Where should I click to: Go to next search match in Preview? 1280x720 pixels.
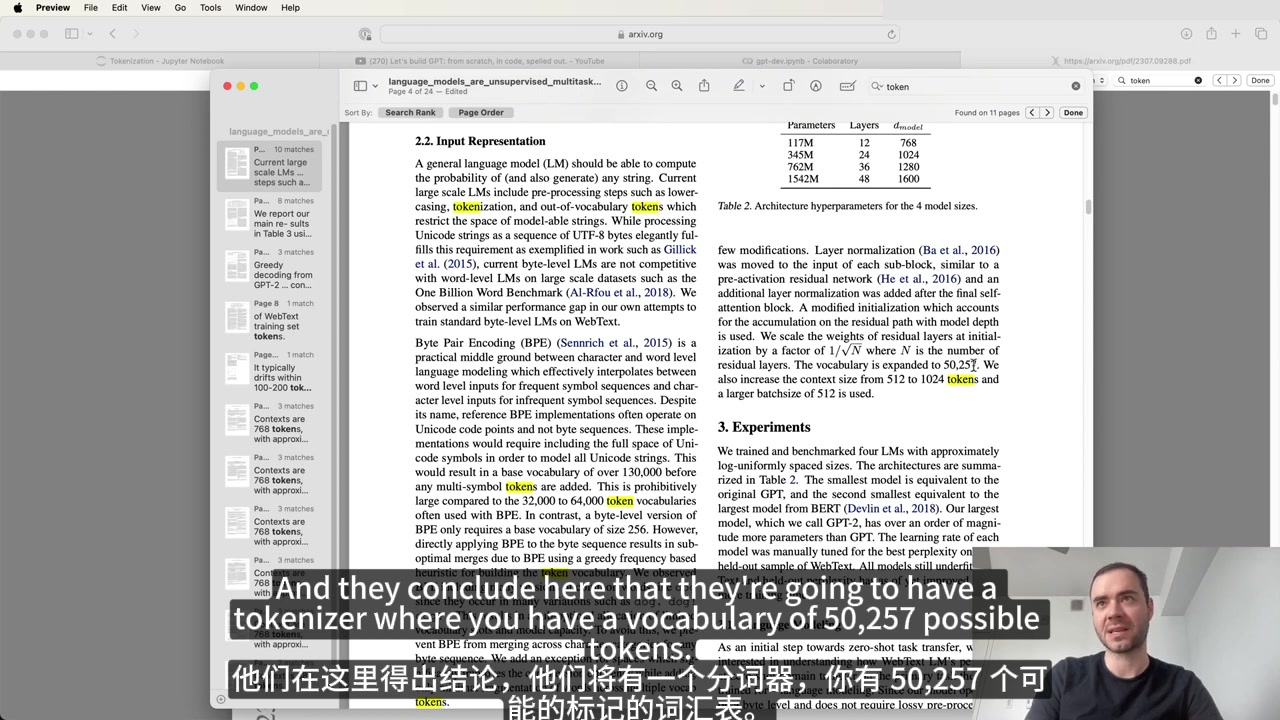pyautogui.click(x=1047, y=113)
